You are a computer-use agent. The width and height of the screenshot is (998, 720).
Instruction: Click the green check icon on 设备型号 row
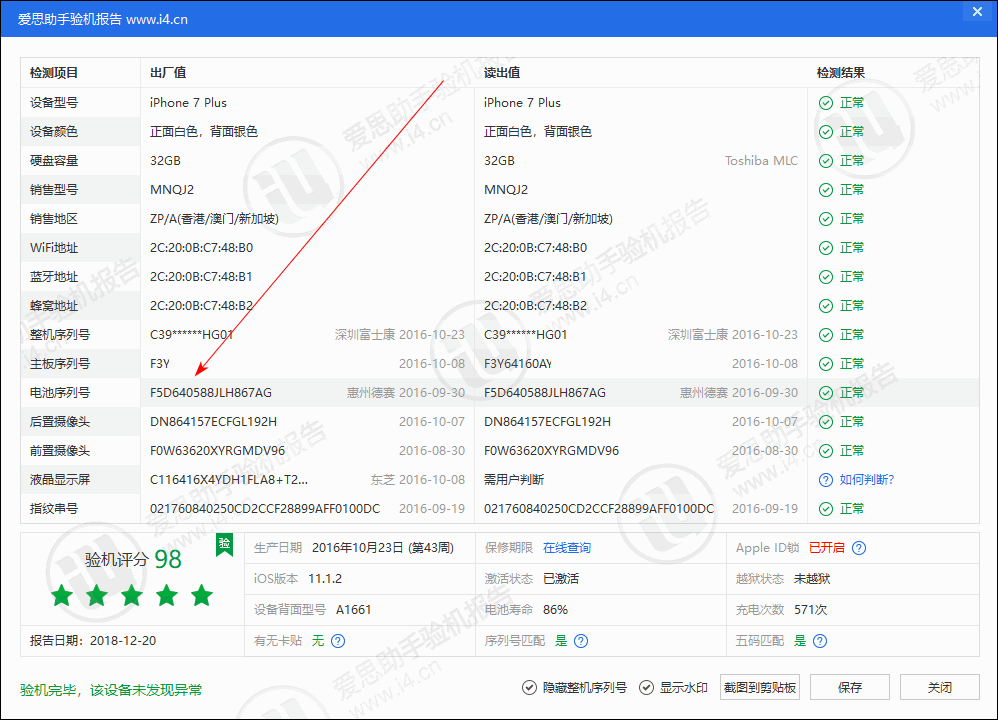(826, 102)
